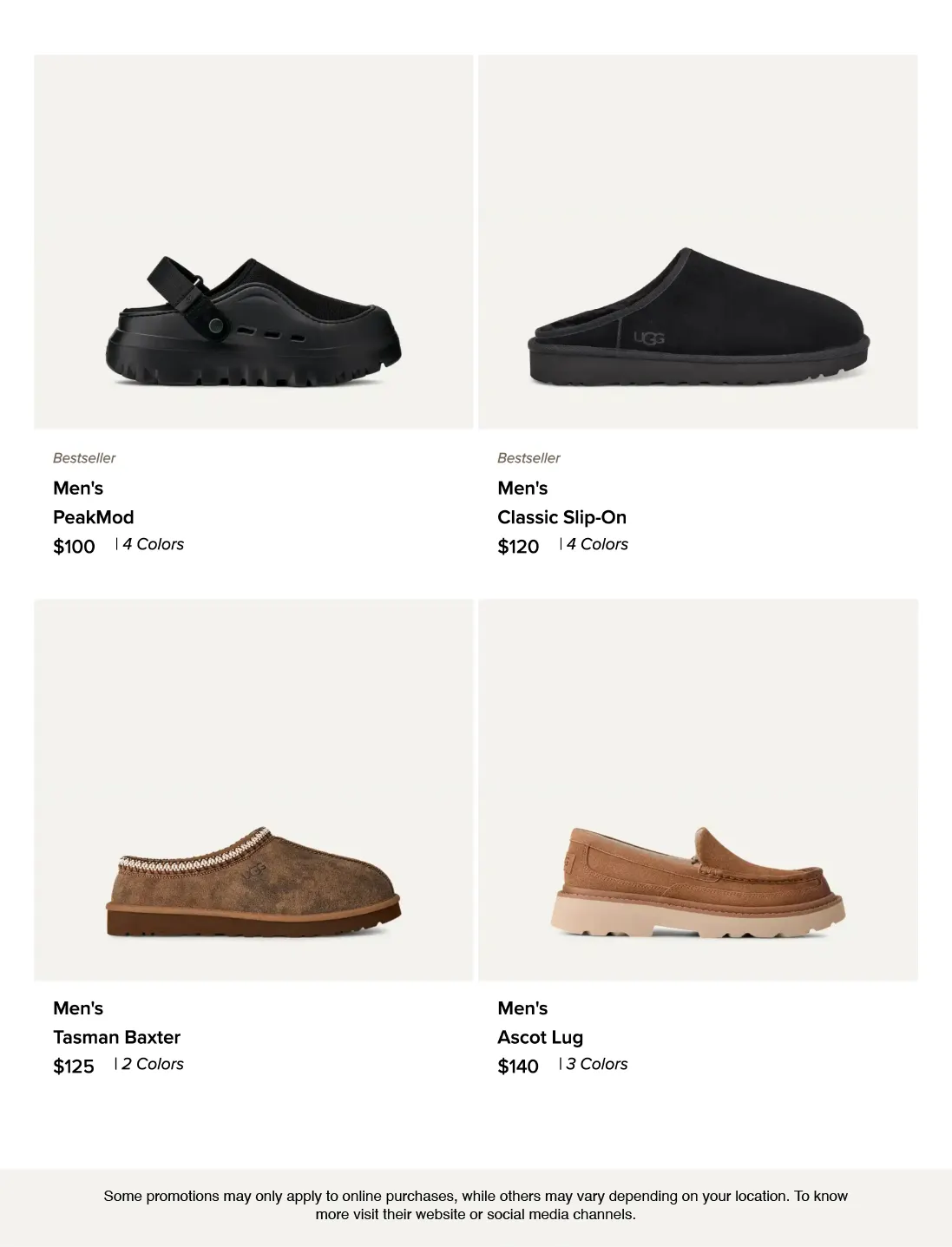Viewport: 952px width, 1247px height.
Task: Click the promotions disclaimer footer text
Action: click(x=476, y=1204)
